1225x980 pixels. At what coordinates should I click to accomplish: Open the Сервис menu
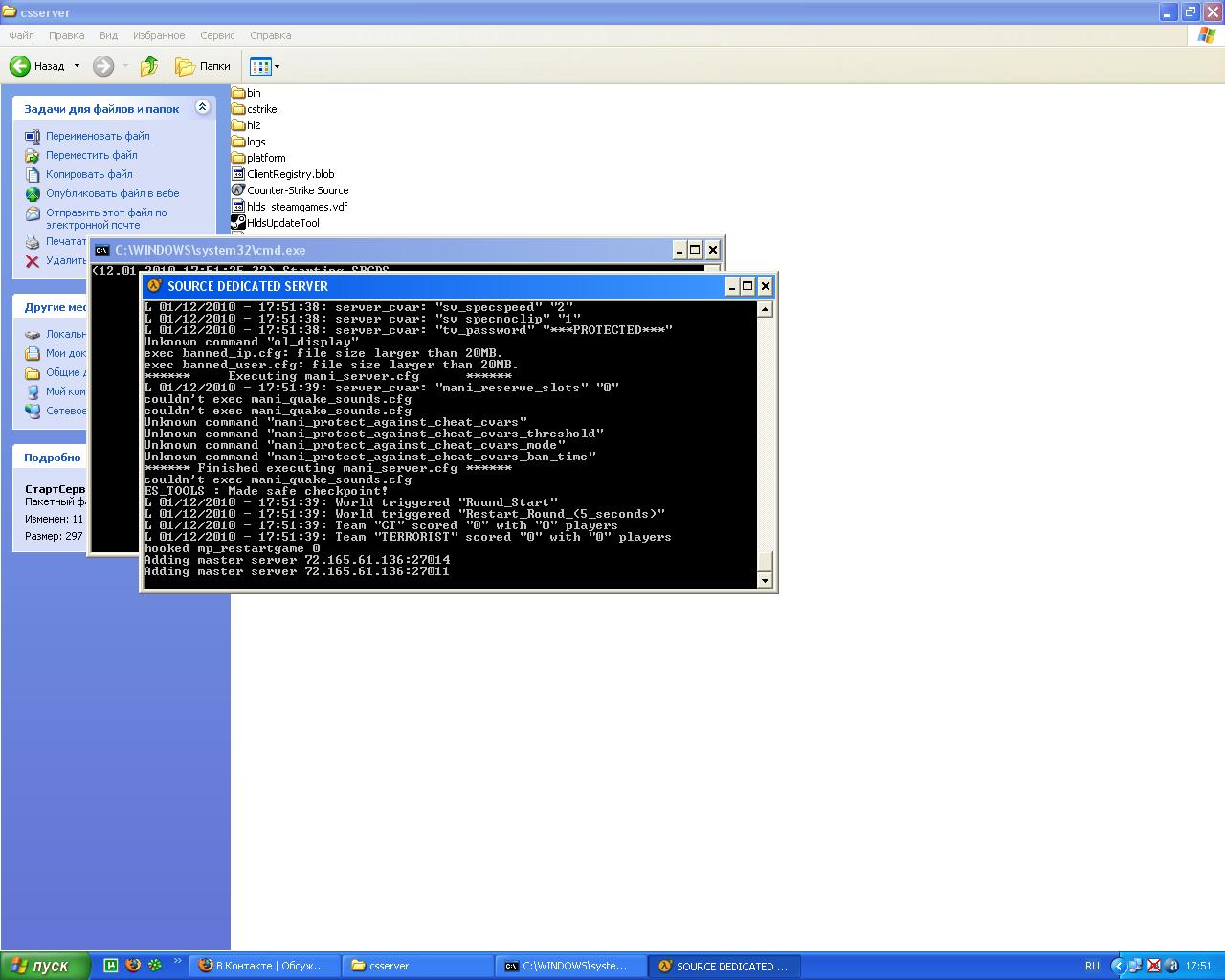[x=217, y=35]
